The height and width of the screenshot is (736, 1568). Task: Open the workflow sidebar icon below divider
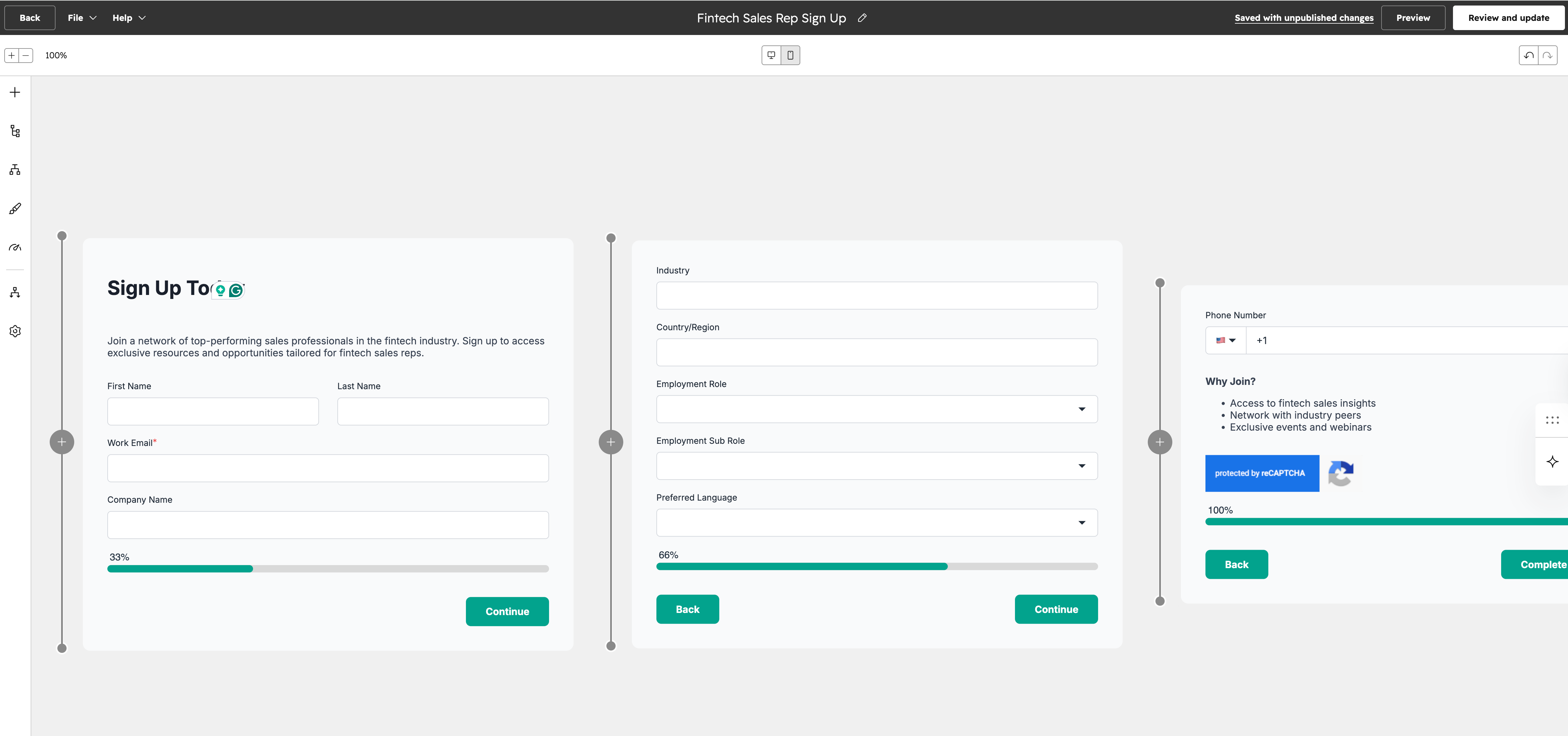(15, 292)
